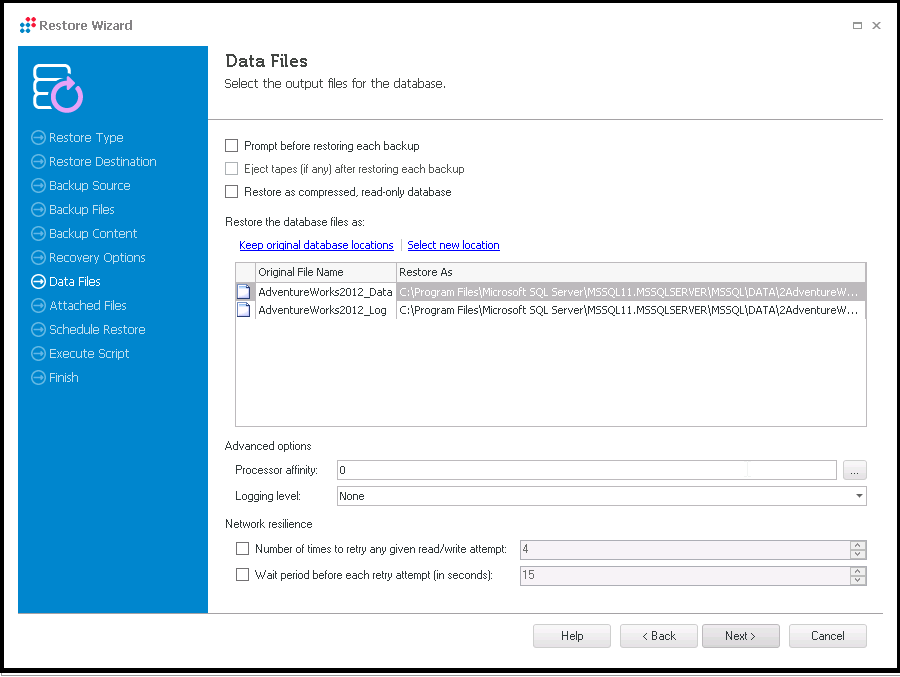Click the Backup Source step arrow icon
Screen dimensions: 900x677
tap(38, 185)
